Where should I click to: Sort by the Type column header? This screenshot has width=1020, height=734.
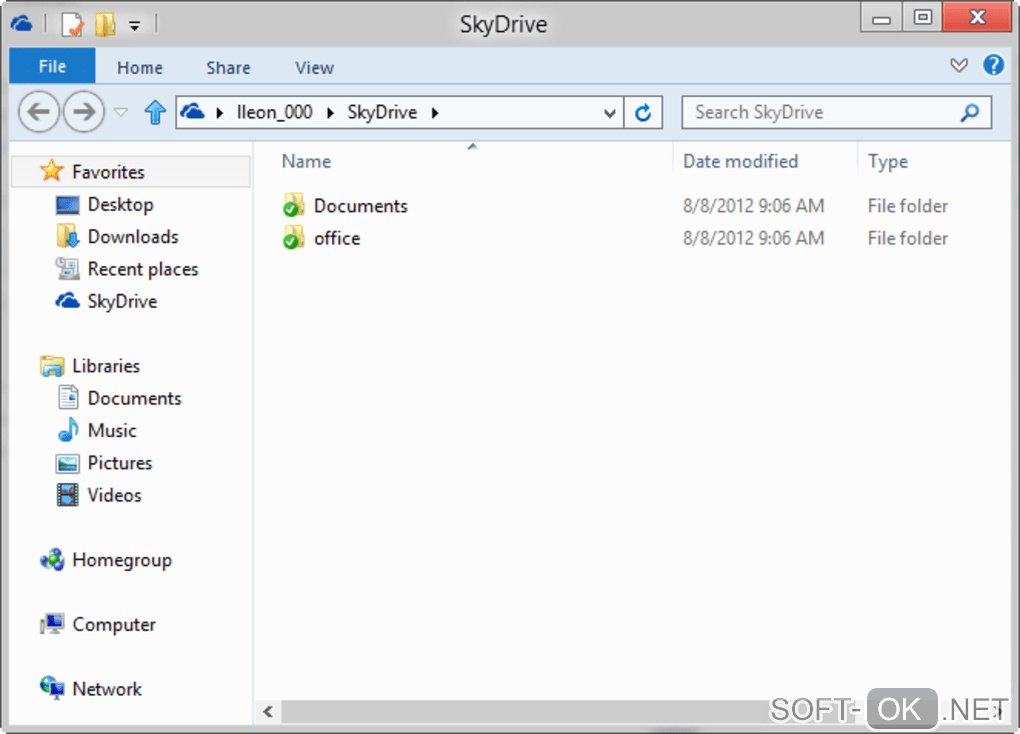[x=888, y=161]
